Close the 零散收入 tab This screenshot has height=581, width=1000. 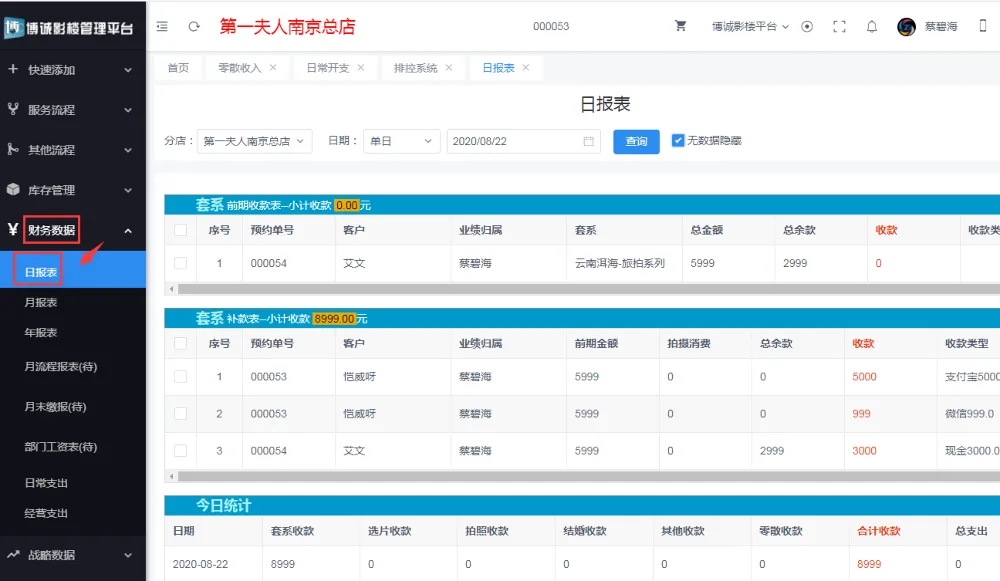tap(273, 68)
